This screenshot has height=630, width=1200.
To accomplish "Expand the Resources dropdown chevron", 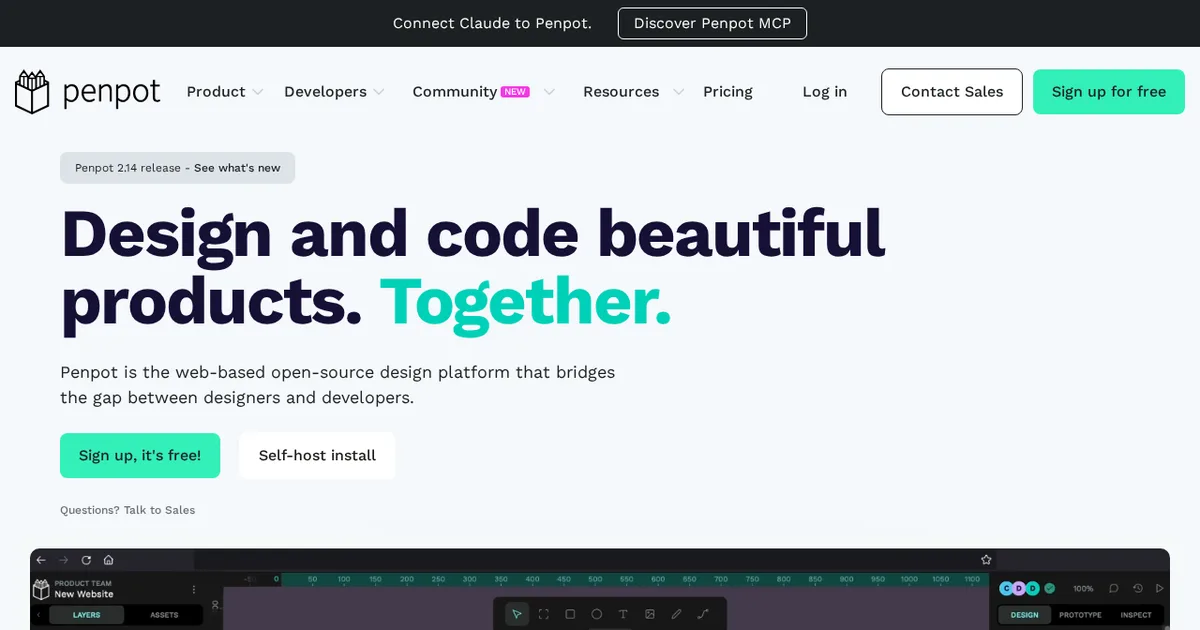I will [x=679, y=92].
